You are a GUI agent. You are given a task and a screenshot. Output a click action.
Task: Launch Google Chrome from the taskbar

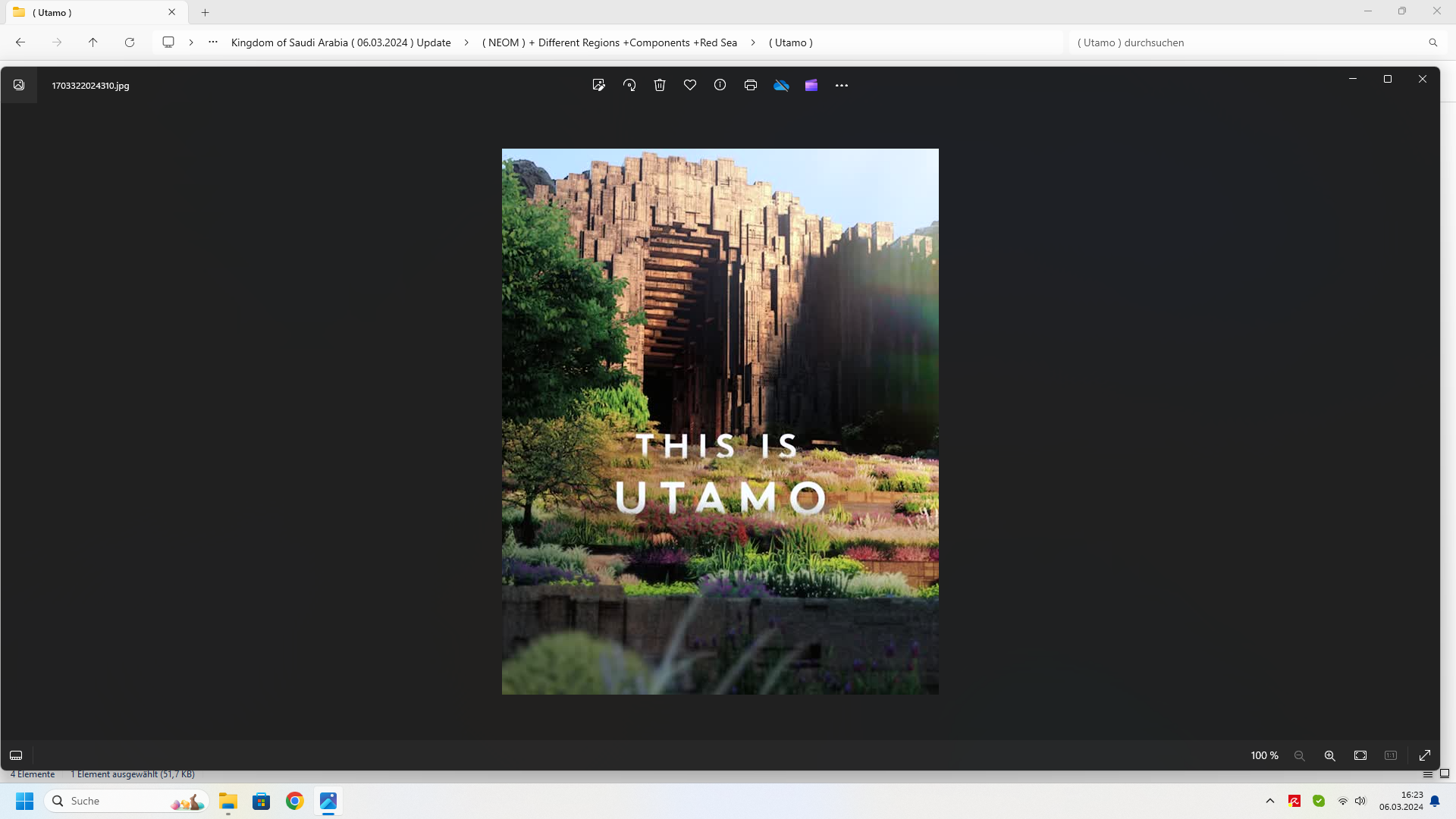[295, 801]
